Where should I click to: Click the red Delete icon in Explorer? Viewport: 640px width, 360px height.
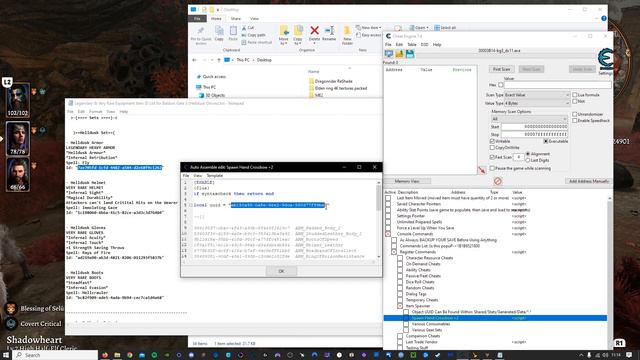pyautogui.click(x=314, y=33)
